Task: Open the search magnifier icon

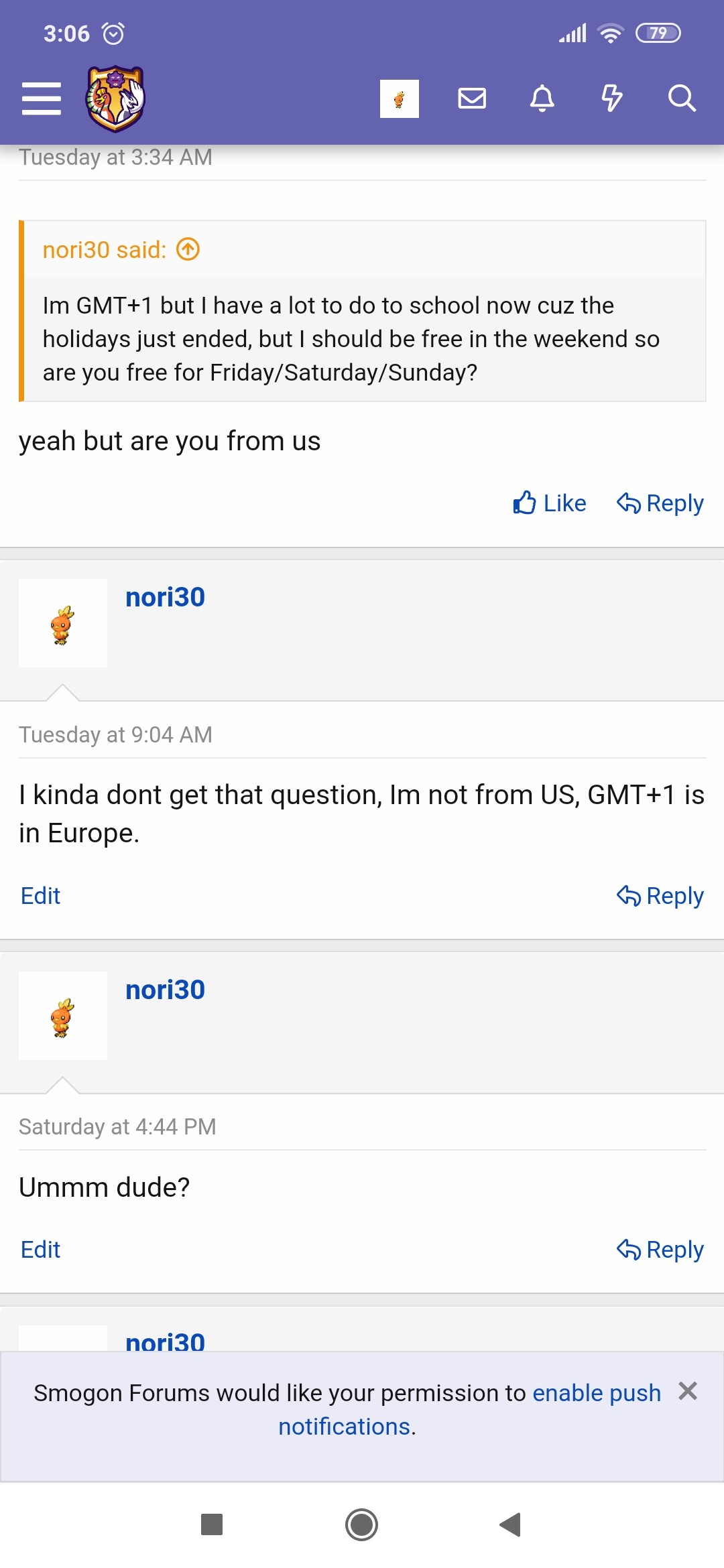Action: (x=682, y=99)
